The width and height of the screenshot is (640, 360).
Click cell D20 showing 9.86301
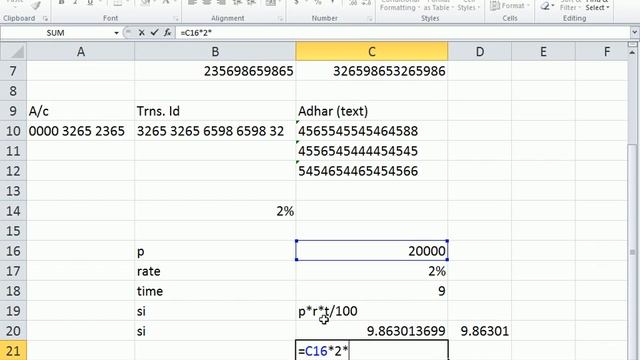(480, 331)
